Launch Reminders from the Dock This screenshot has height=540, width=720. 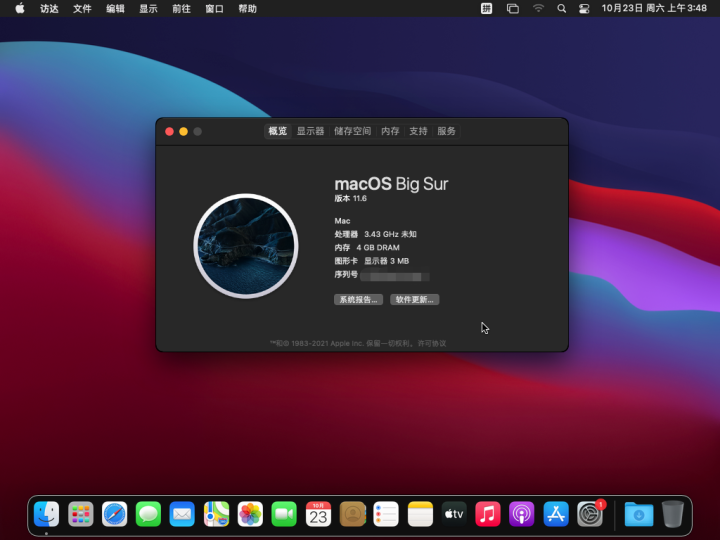pos(386,514)
